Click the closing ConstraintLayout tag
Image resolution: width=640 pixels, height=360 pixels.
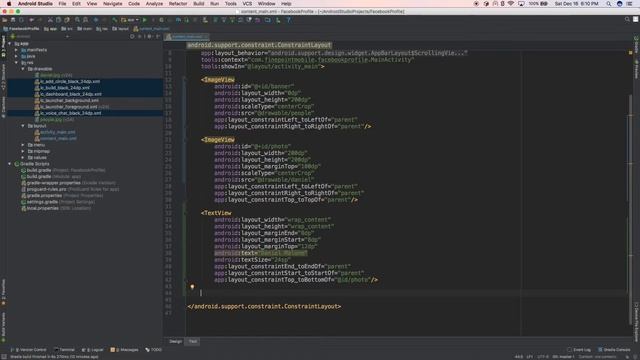click(264, 307)
